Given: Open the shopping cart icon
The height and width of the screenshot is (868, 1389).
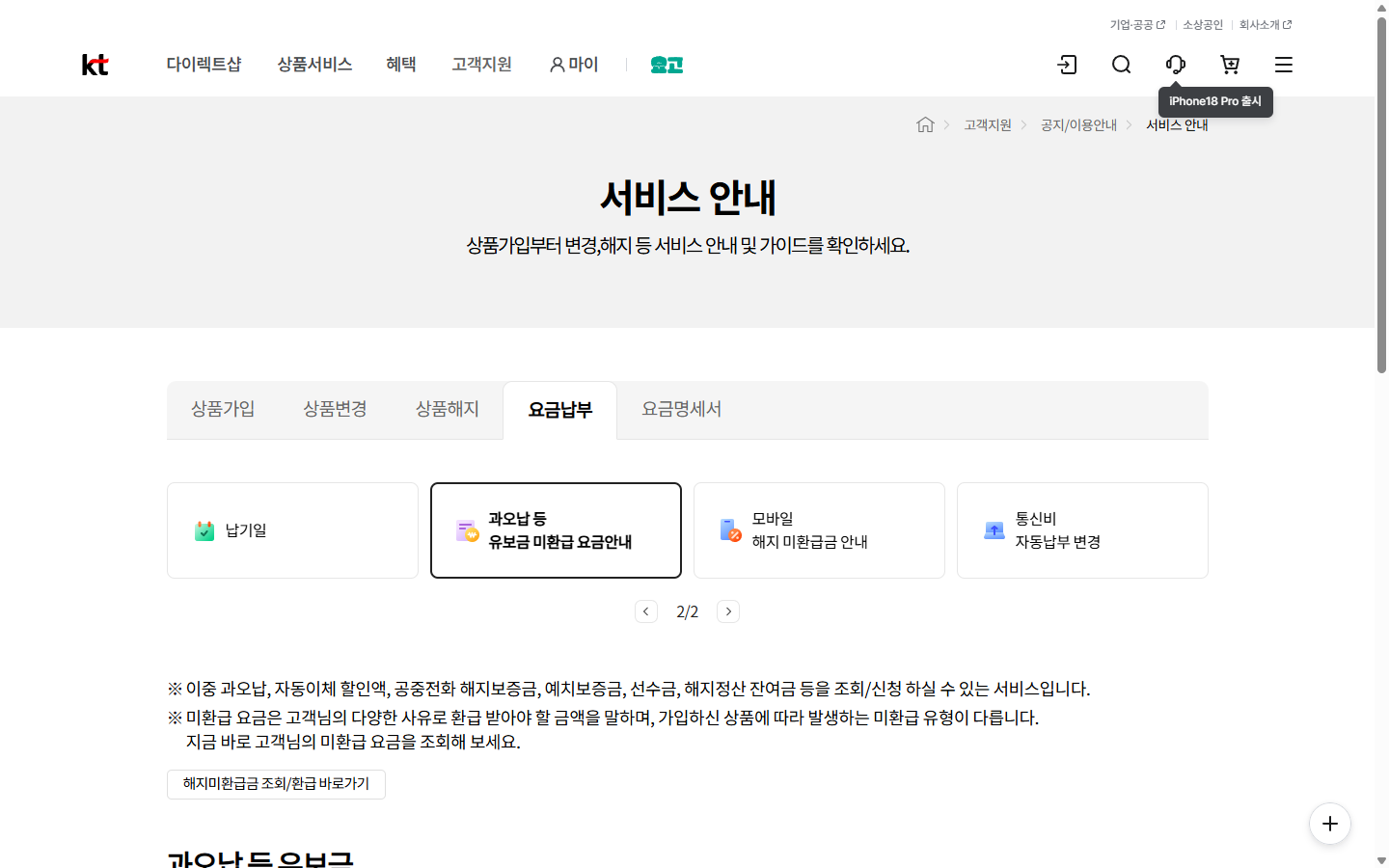Looking at the screenshot, I should pos(1229,65).
